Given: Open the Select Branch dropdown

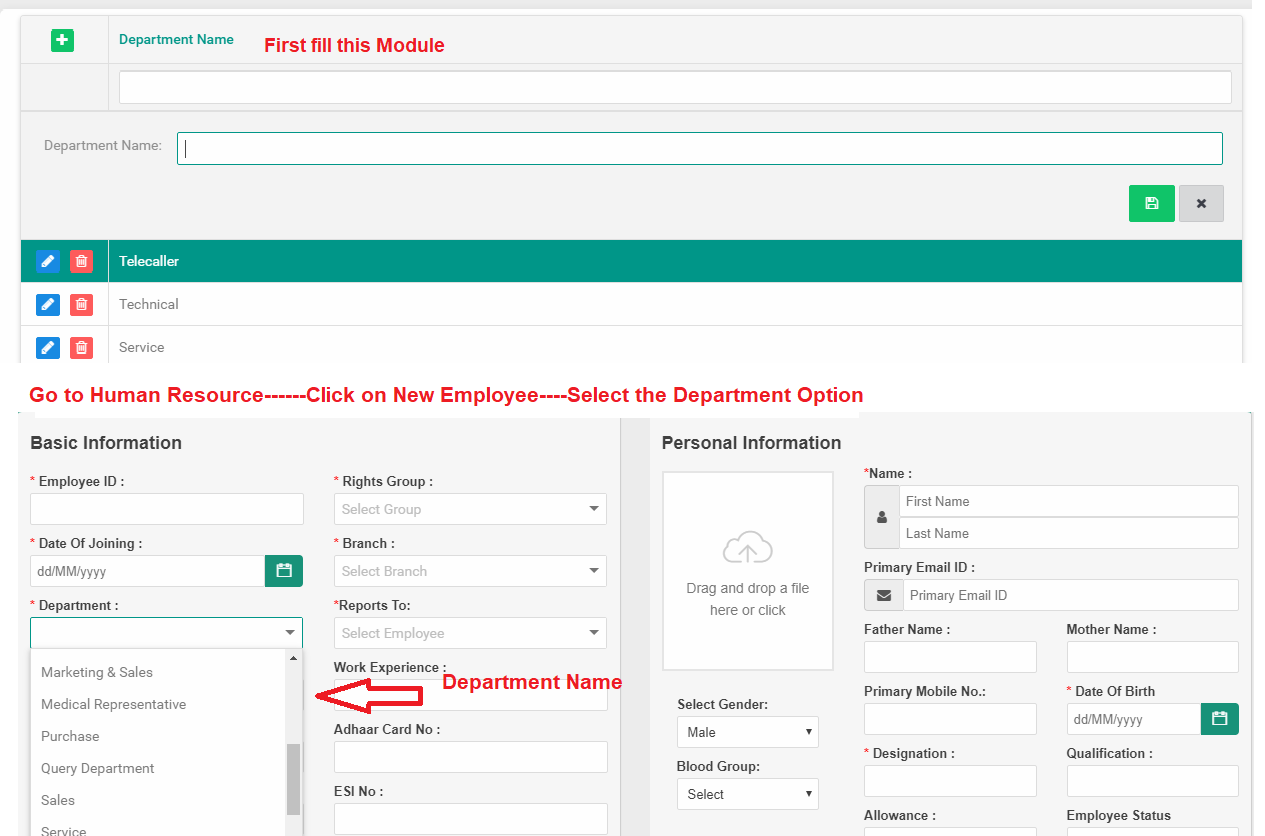Looking at the screenshot, I should (x=470, y=570).
